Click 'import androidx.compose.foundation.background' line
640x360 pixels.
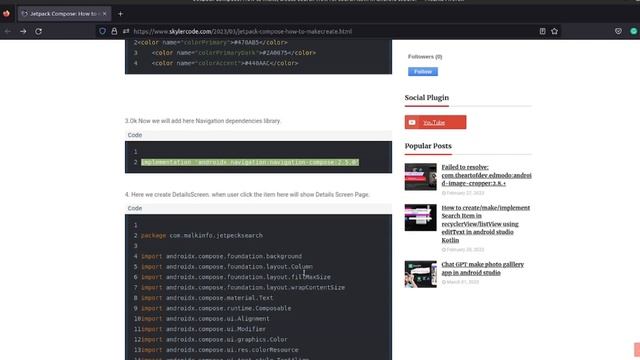(x=221, y=256)
